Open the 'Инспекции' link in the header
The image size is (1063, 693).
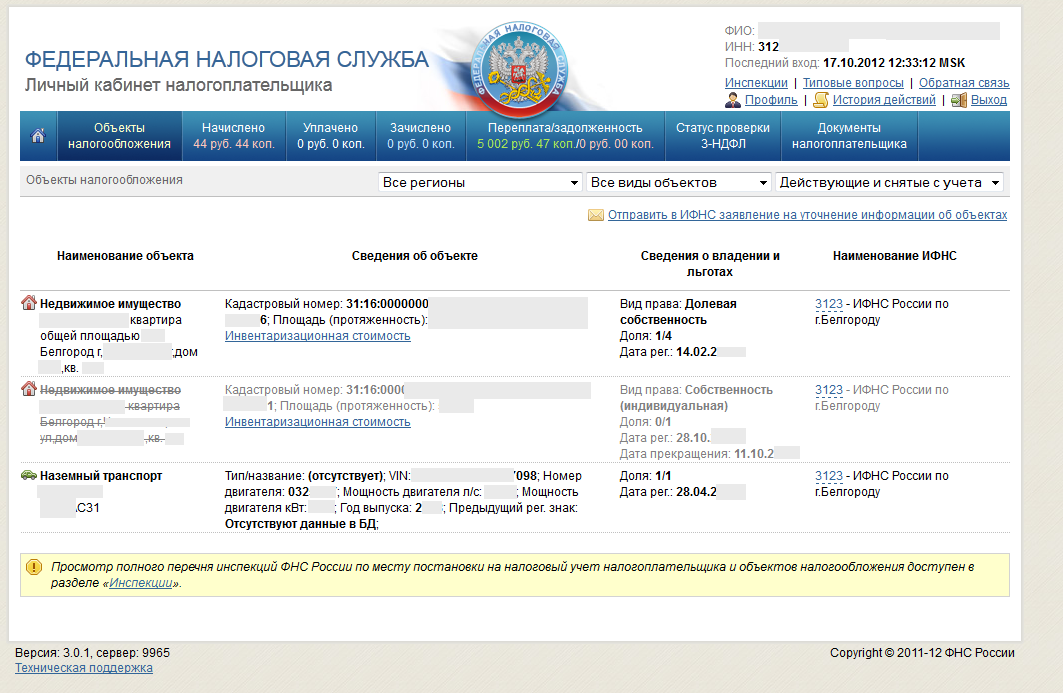pyautogui.click(x=756, y=83)
